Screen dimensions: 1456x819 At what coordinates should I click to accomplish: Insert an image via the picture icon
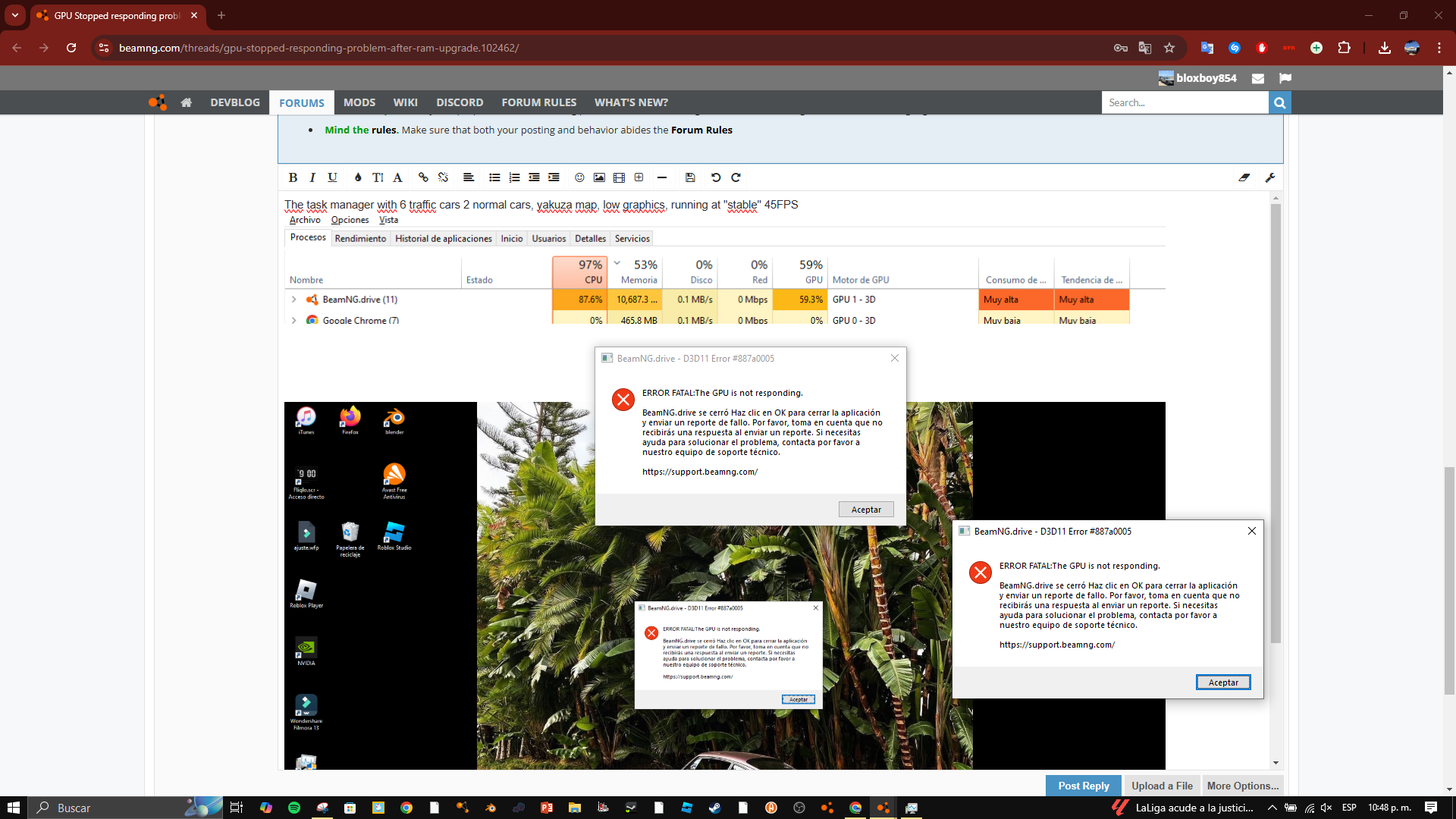[x=599, y=177]
